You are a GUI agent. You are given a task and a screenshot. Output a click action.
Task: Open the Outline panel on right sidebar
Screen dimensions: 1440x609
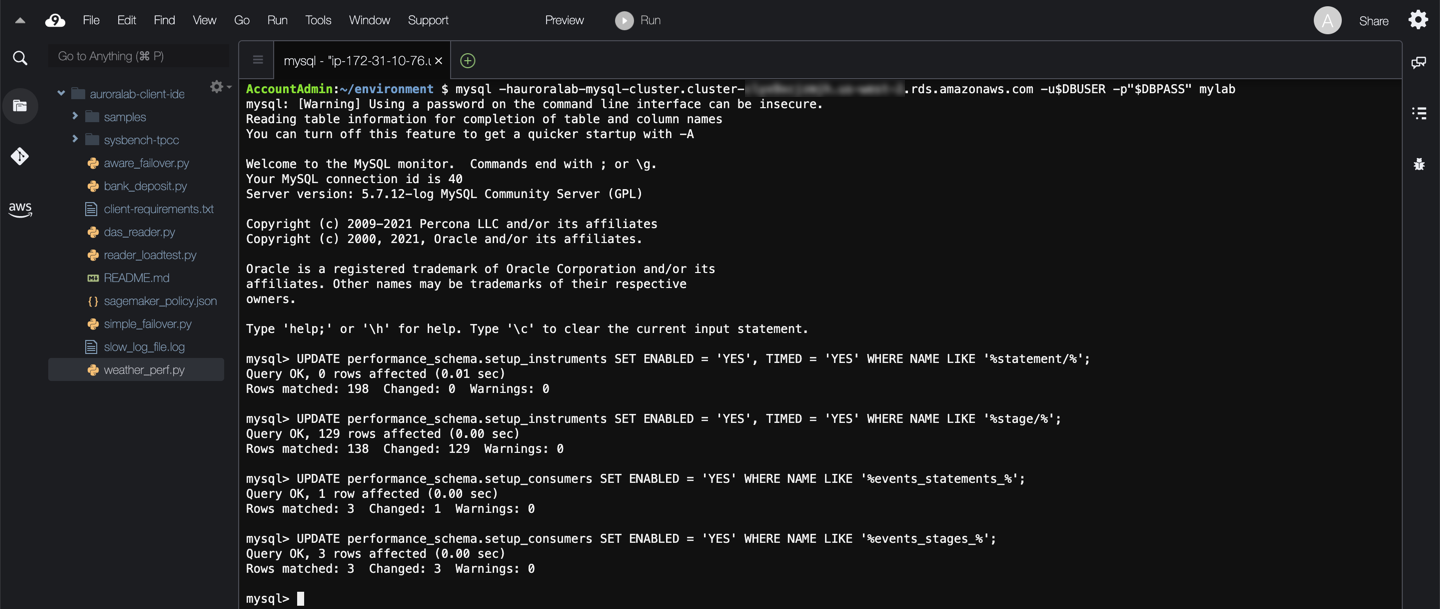click(1419, 113)
